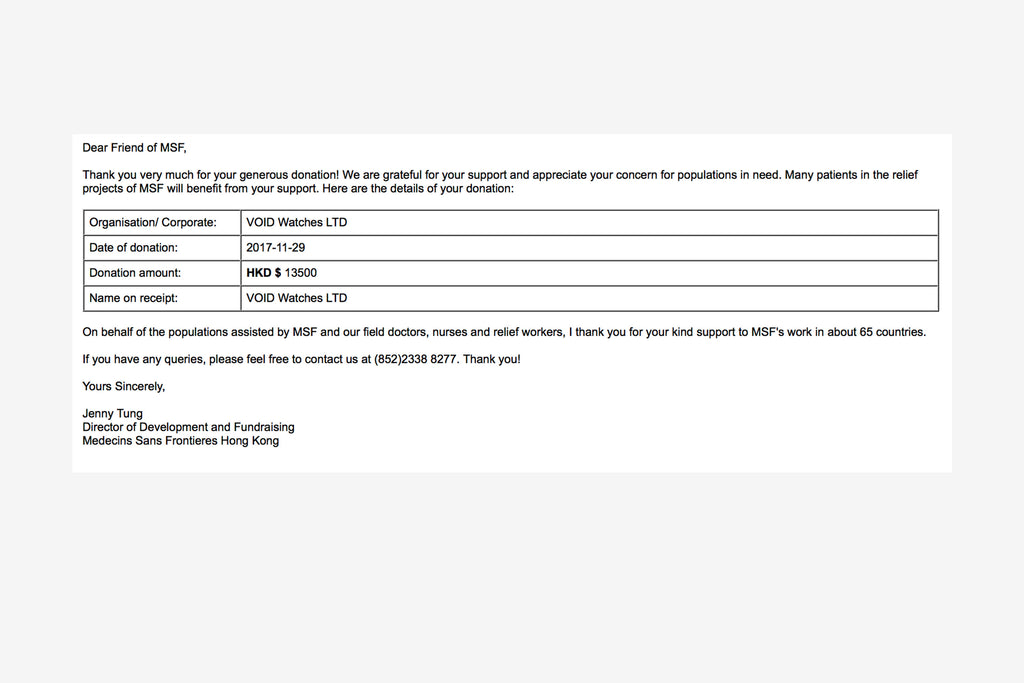1024x683 pixels.
Task: Click the "Yours Sincerely," closing line
Action: (124, 386)
